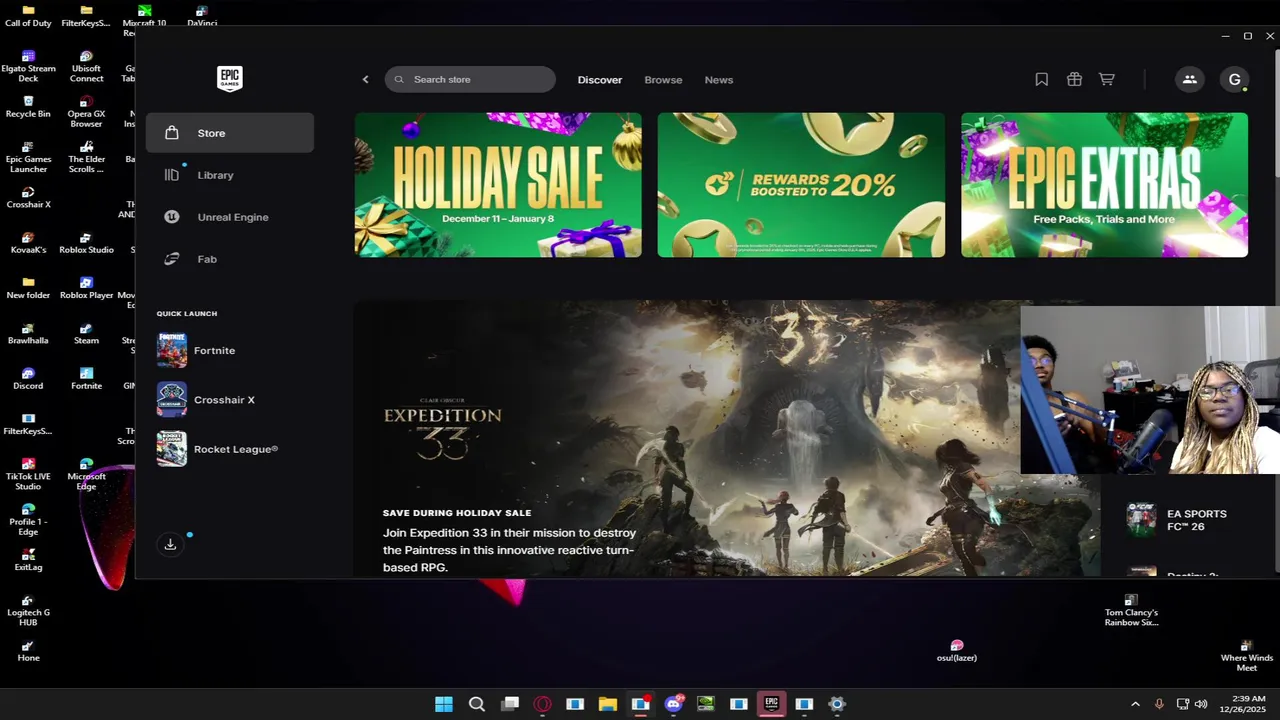Image resolution: width=1280 pixels, height=720 pixels.
Task: Open the Rewards Boosted to 20% banner
Action: (801, 185)
